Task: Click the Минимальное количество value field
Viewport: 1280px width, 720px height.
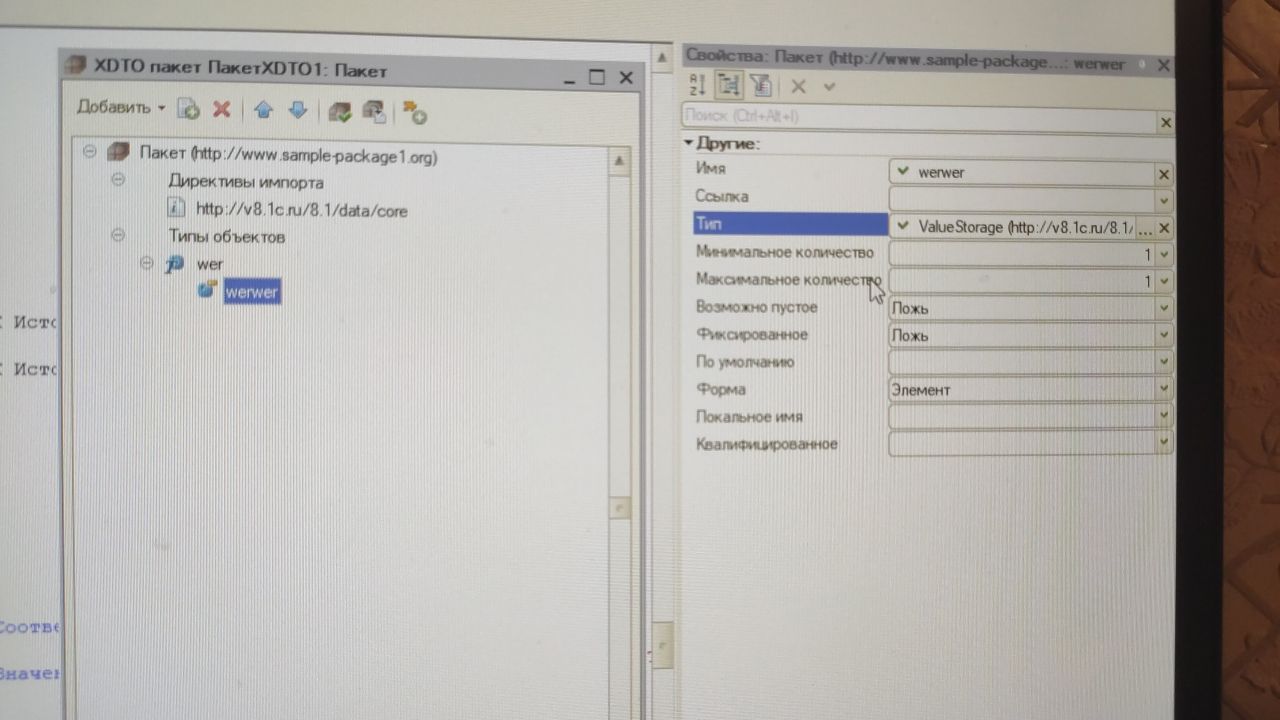Action: pos(1021,255)
